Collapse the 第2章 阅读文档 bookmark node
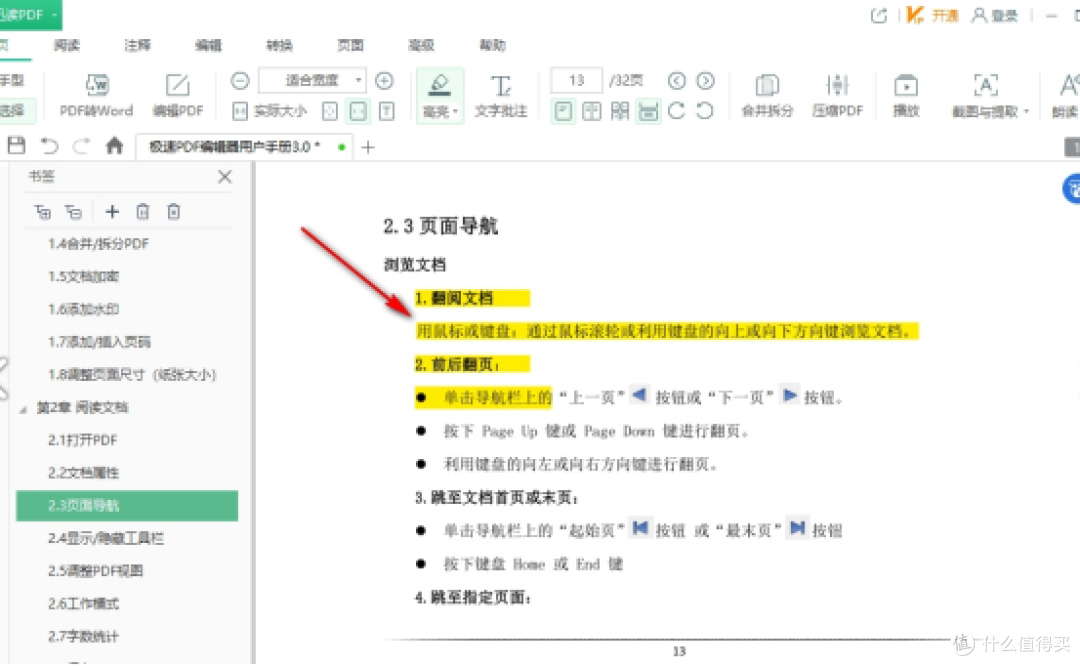 [23, 409]
